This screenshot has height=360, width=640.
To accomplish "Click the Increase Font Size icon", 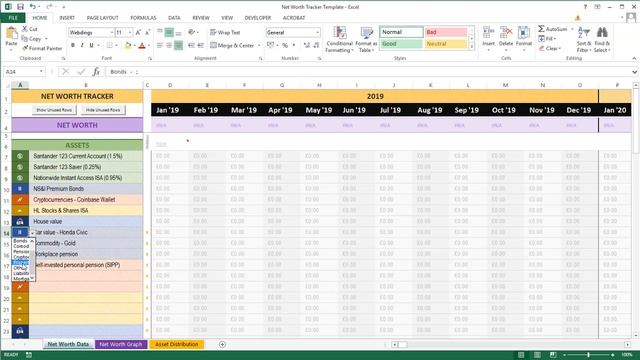I will tap(138, 32).
